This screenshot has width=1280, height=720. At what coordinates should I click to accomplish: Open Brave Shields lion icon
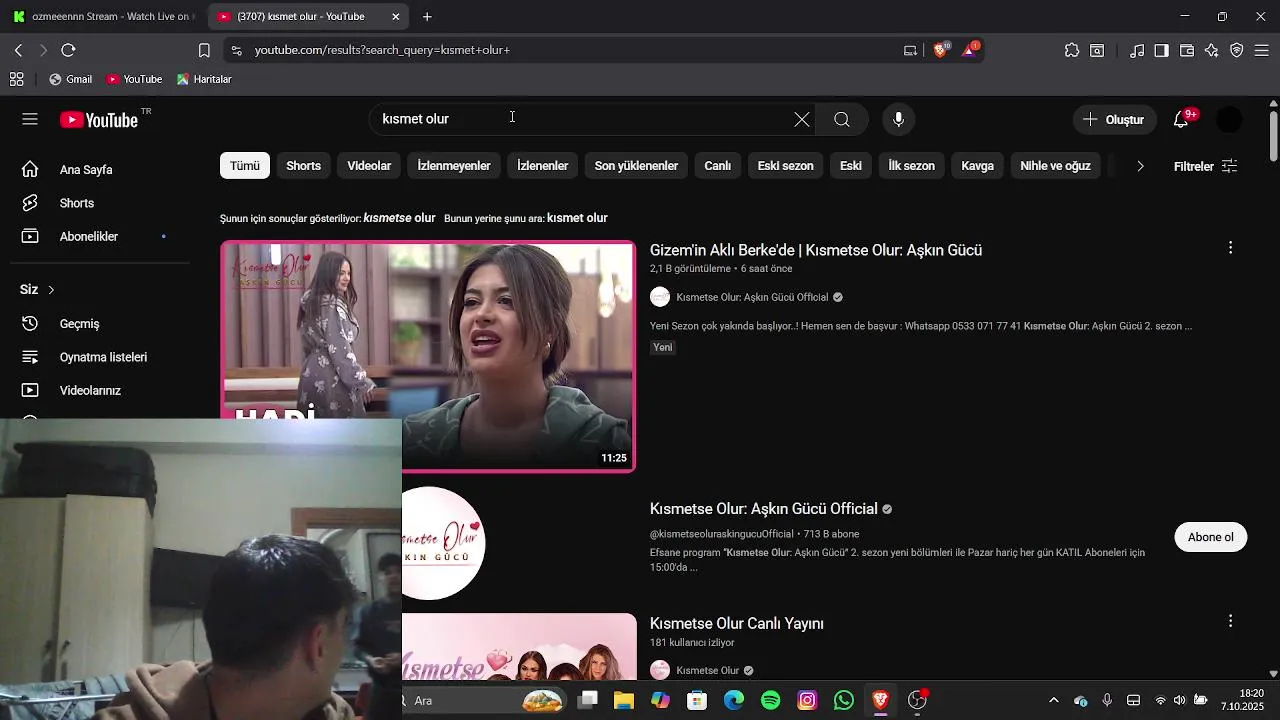(x=941, y=49)
